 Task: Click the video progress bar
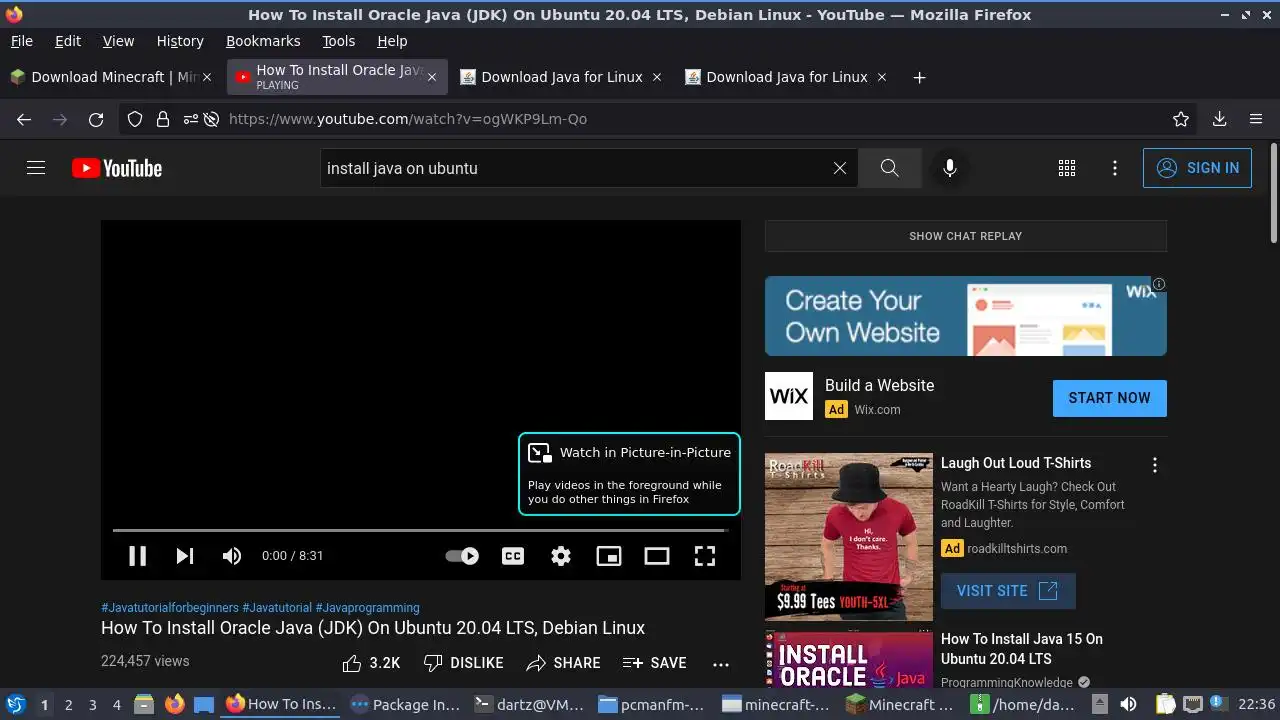click(420, 530)
